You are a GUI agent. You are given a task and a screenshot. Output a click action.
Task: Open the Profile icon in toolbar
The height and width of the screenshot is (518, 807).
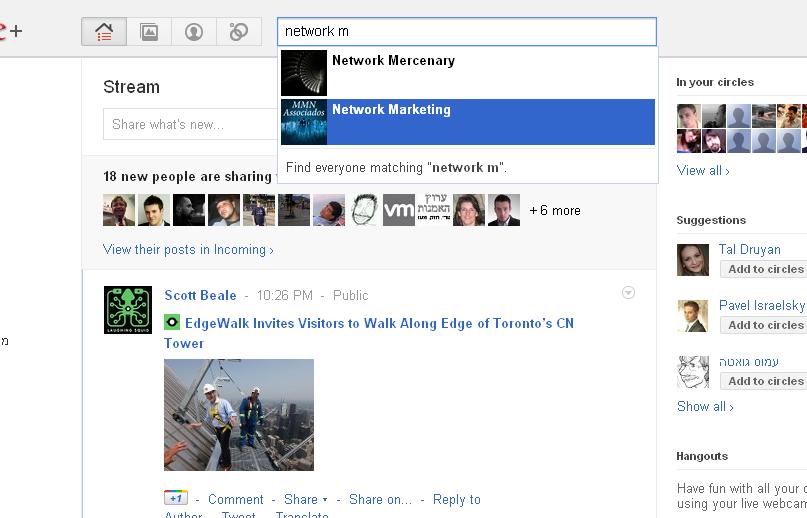[x=194, y=32]
